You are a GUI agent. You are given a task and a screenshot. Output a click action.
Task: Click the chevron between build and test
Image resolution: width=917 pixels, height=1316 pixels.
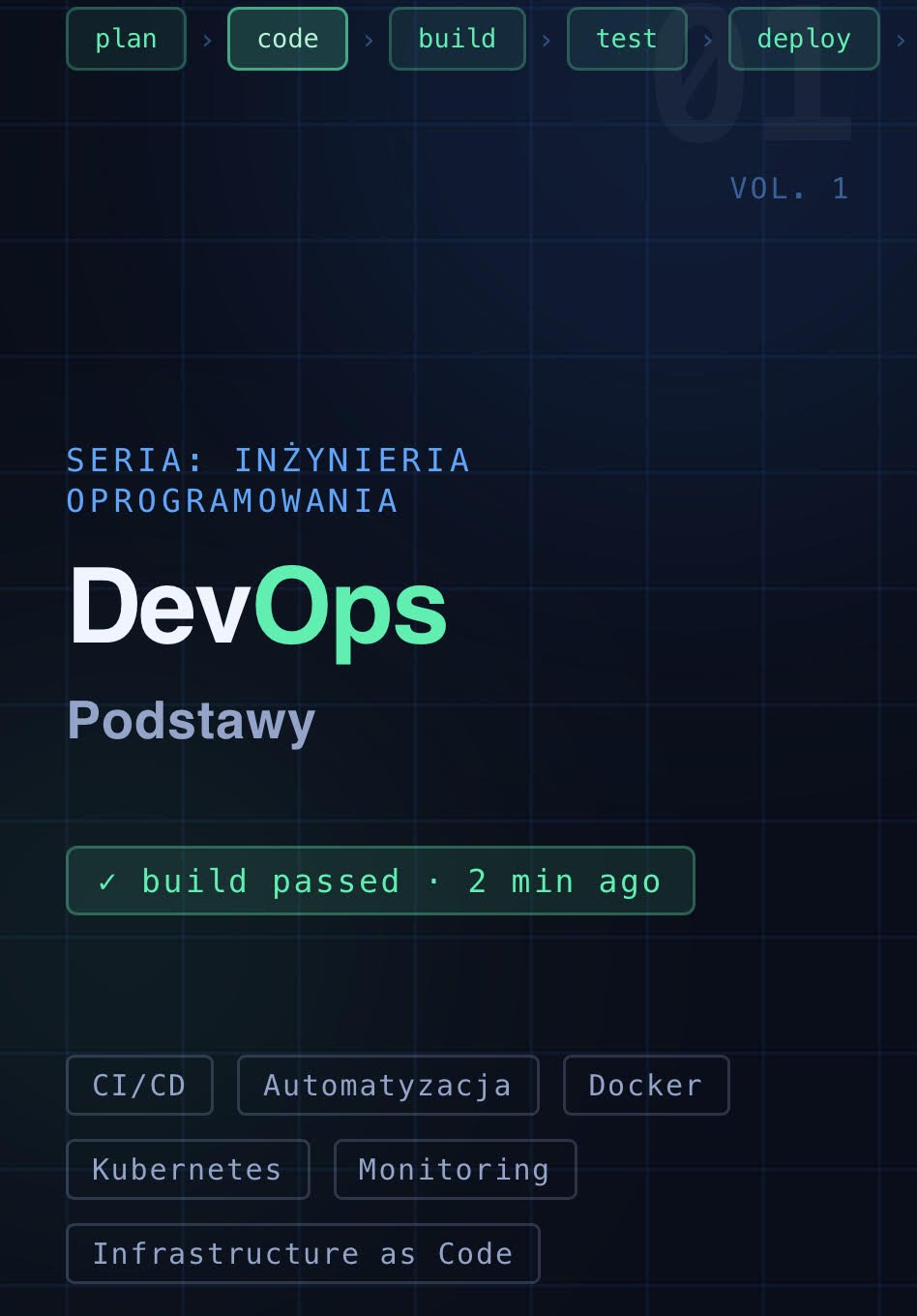click(x=547, y=41)
